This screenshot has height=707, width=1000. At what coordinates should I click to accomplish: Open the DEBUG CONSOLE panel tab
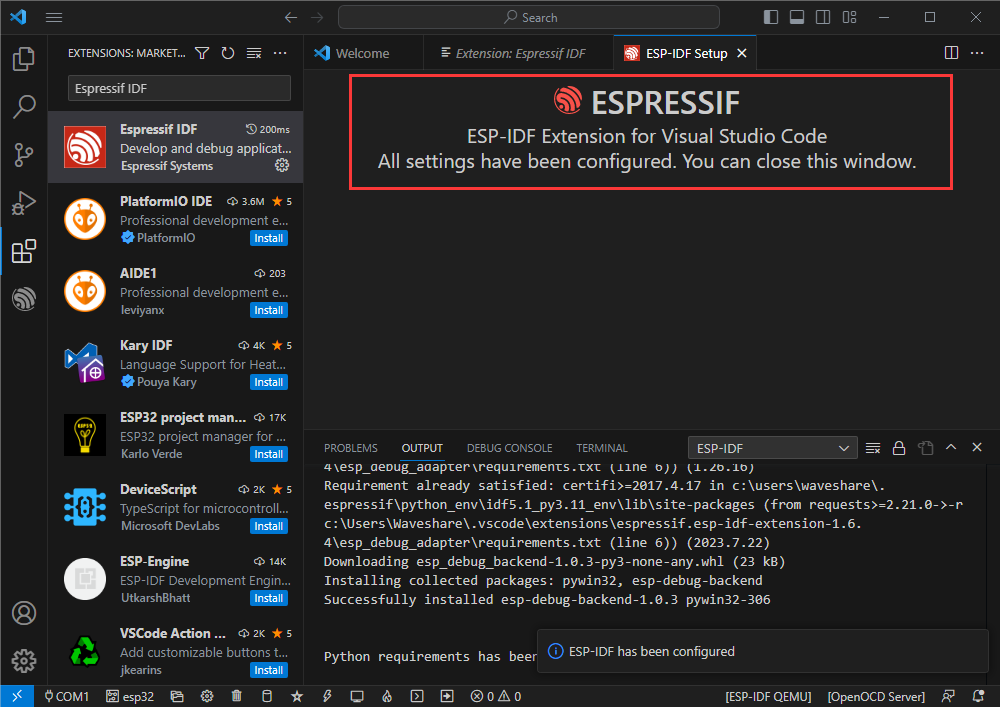click(x=510, y=448)
